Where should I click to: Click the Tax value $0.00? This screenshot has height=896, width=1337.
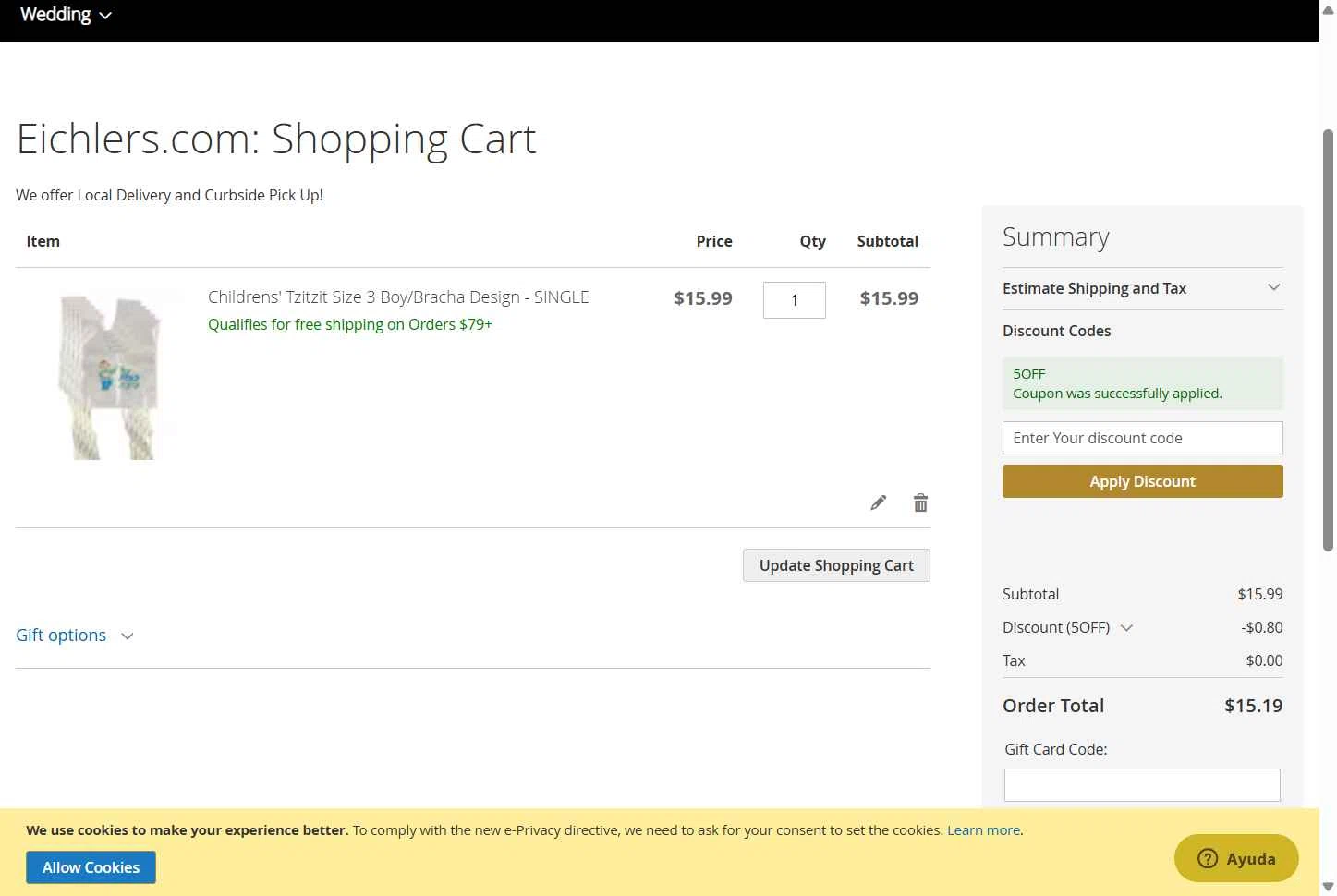click(x=1264, y=660)
